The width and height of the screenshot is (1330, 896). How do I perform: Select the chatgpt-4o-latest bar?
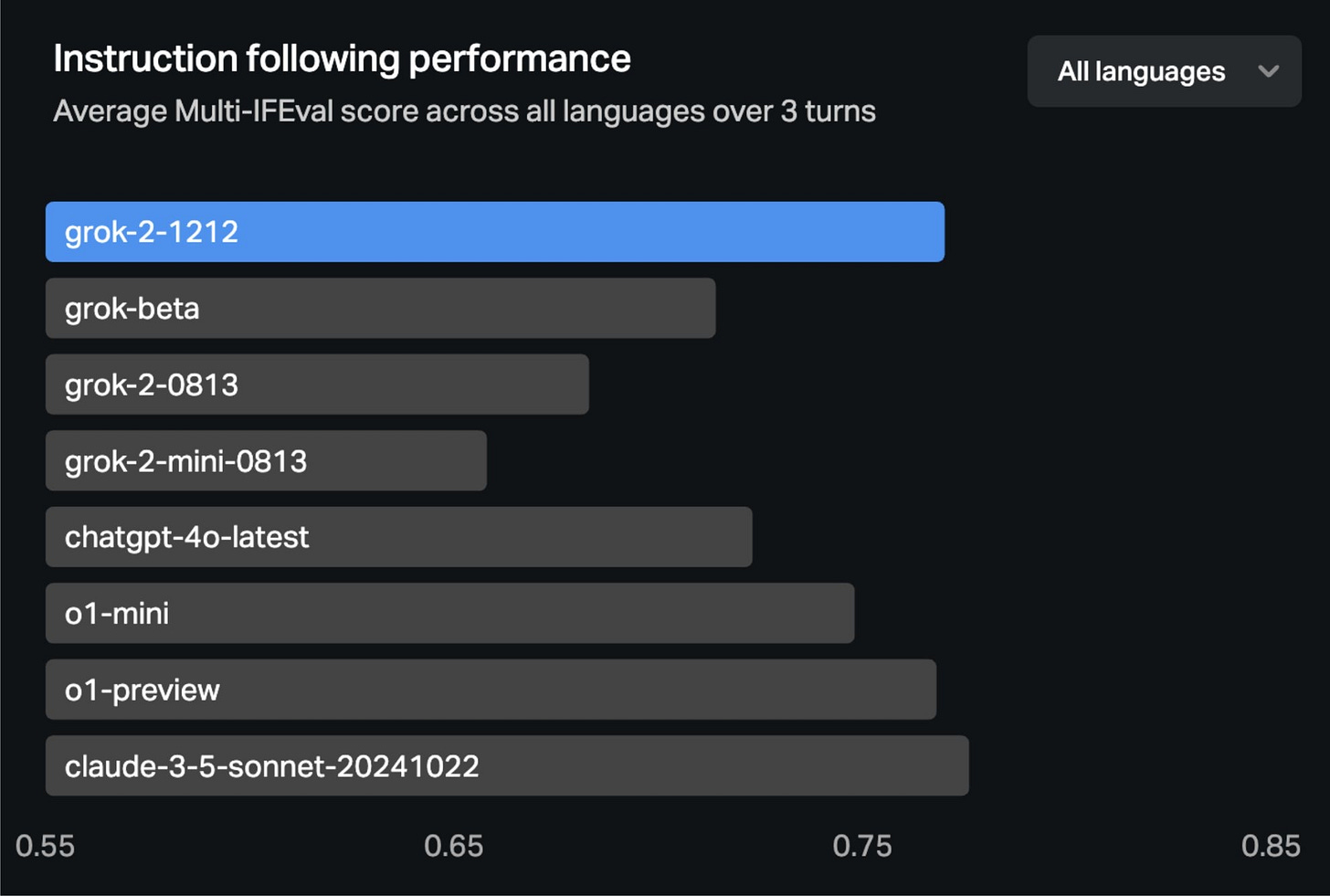click(x=399, y=537)
